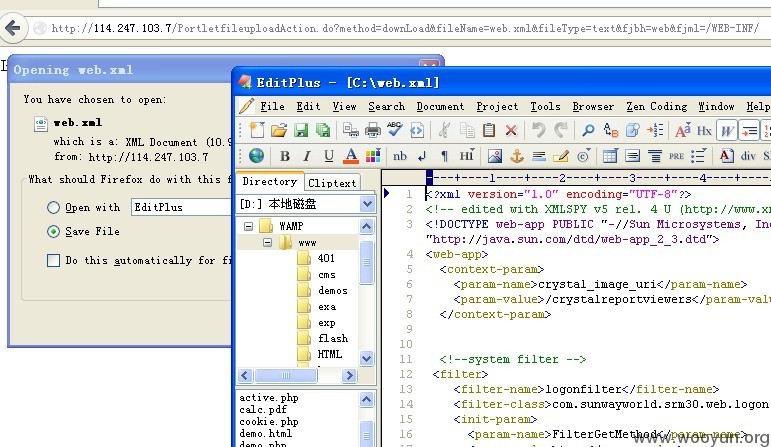Open the File menu in EditPlus
The height and width of the screenshot is (447, 771).
(272, 106)
